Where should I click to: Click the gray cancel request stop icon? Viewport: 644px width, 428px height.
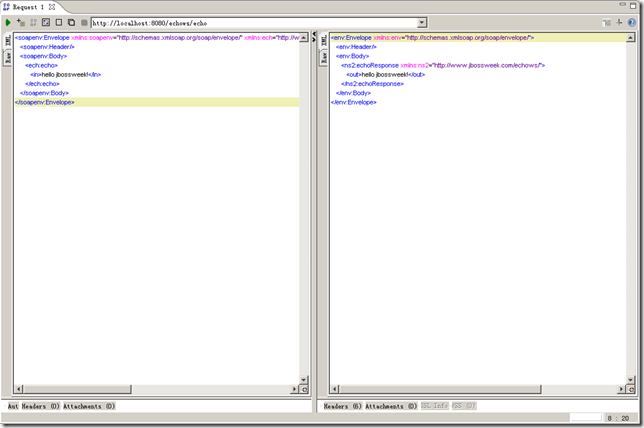pyautogui.click(x=84, y=23)
